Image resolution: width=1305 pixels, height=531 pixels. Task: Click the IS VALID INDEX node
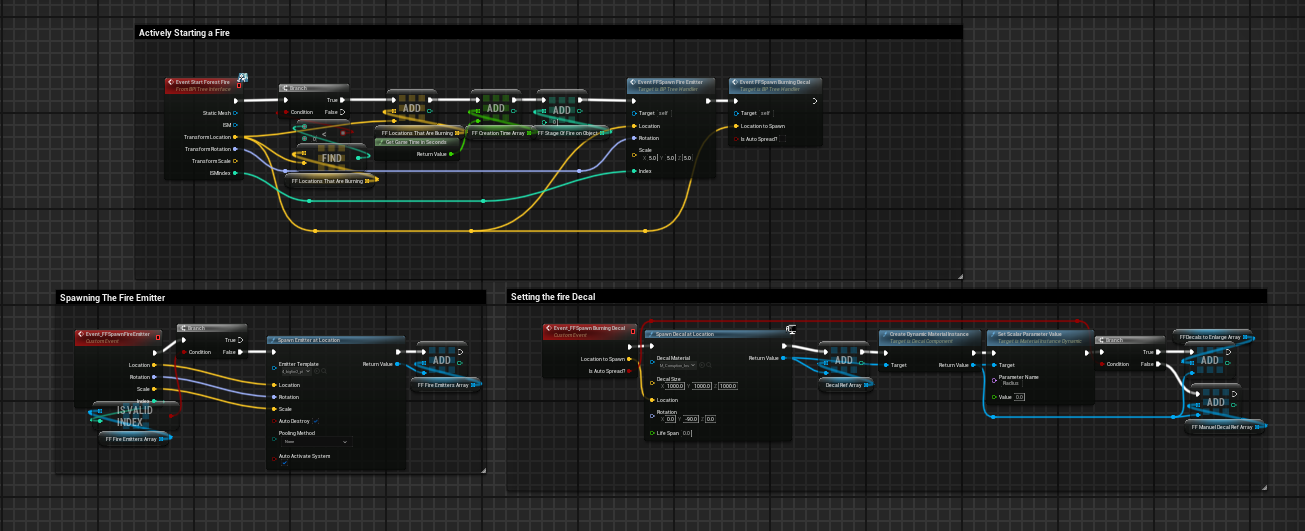(137, 415)
